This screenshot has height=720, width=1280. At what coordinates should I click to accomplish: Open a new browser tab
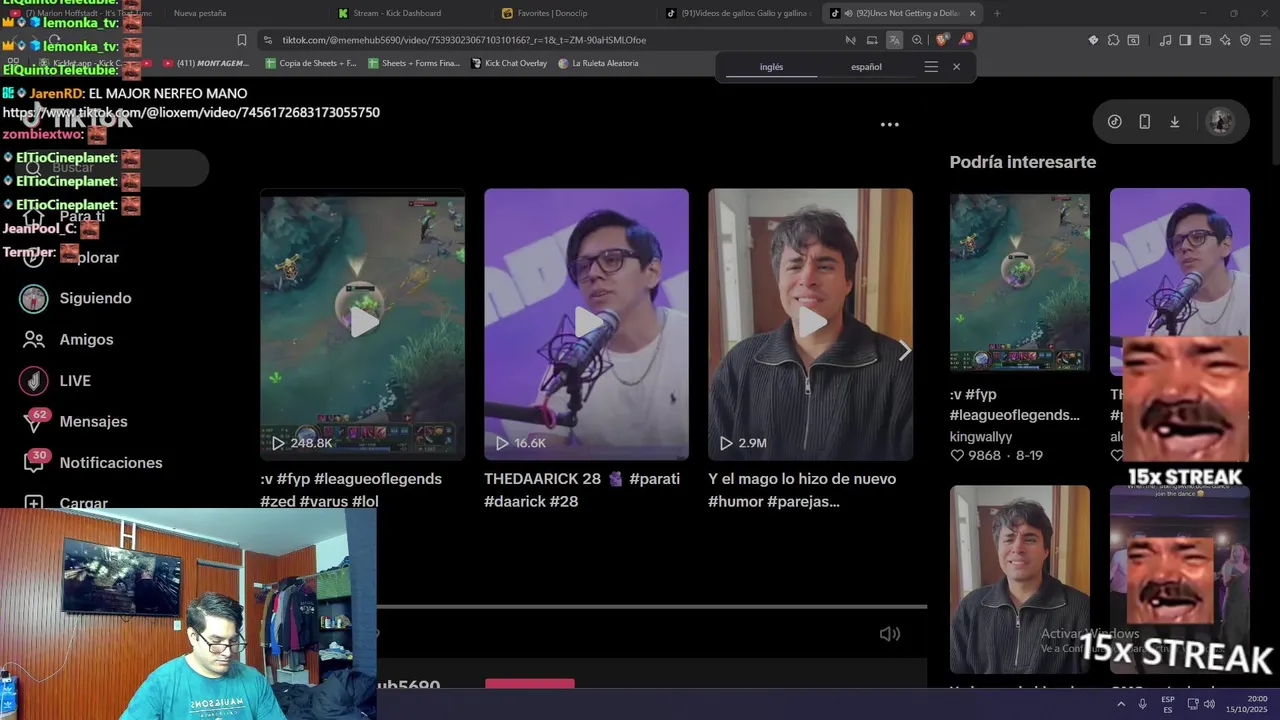pyautogui.click(x=996, y=13)
